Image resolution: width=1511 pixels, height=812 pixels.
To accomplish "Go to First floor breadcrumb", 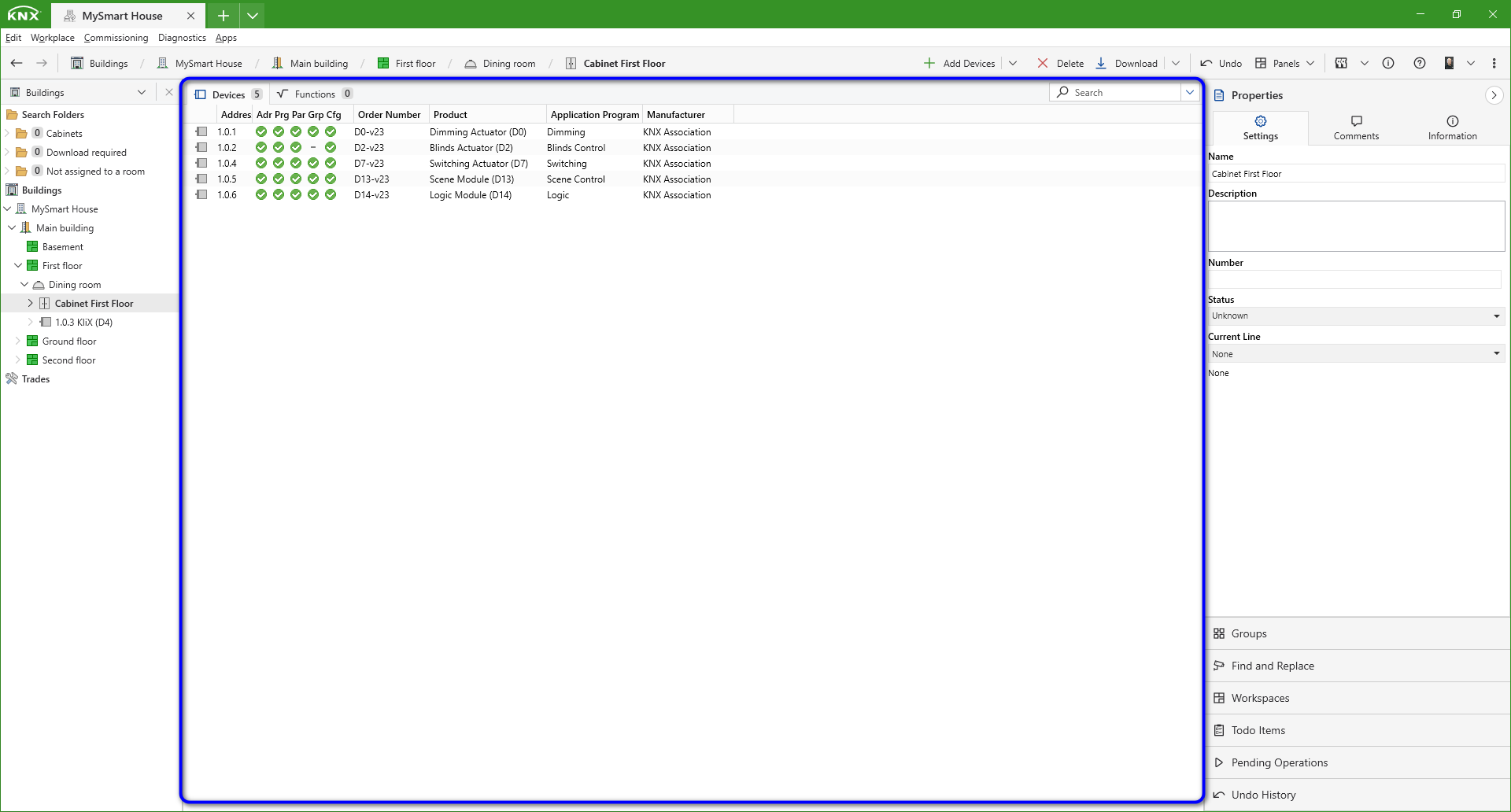I will point(406,63).
